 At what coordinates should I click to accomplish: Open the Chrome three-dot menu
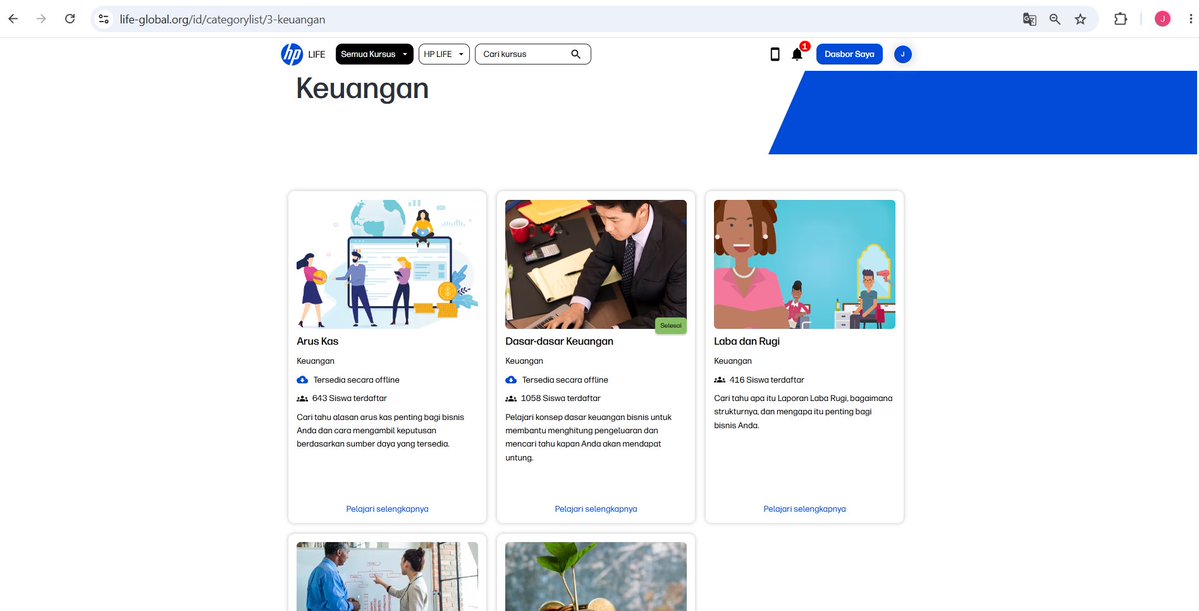[x=1191, y=19]
